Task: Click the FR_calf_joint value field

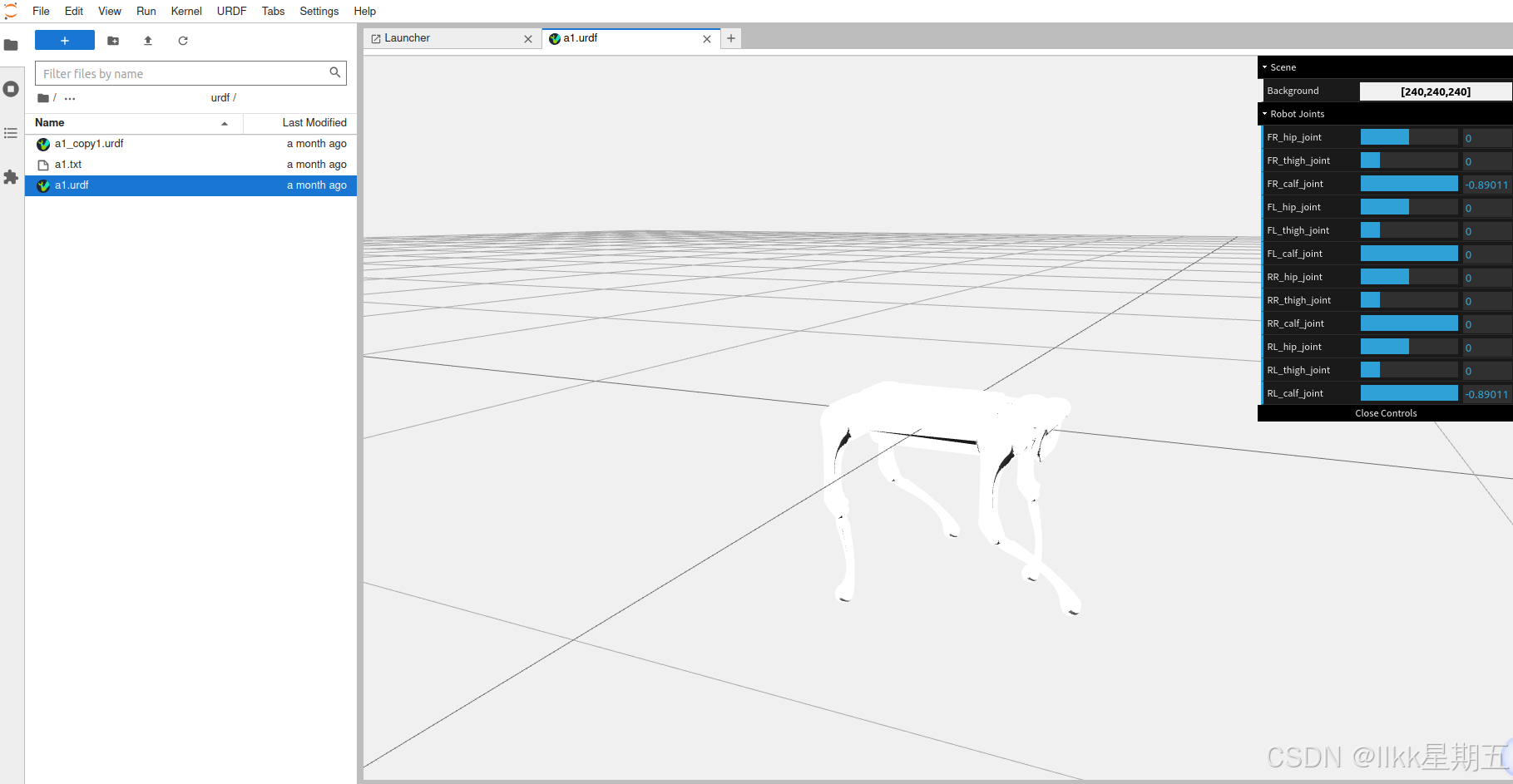Action: (1486, 185)
